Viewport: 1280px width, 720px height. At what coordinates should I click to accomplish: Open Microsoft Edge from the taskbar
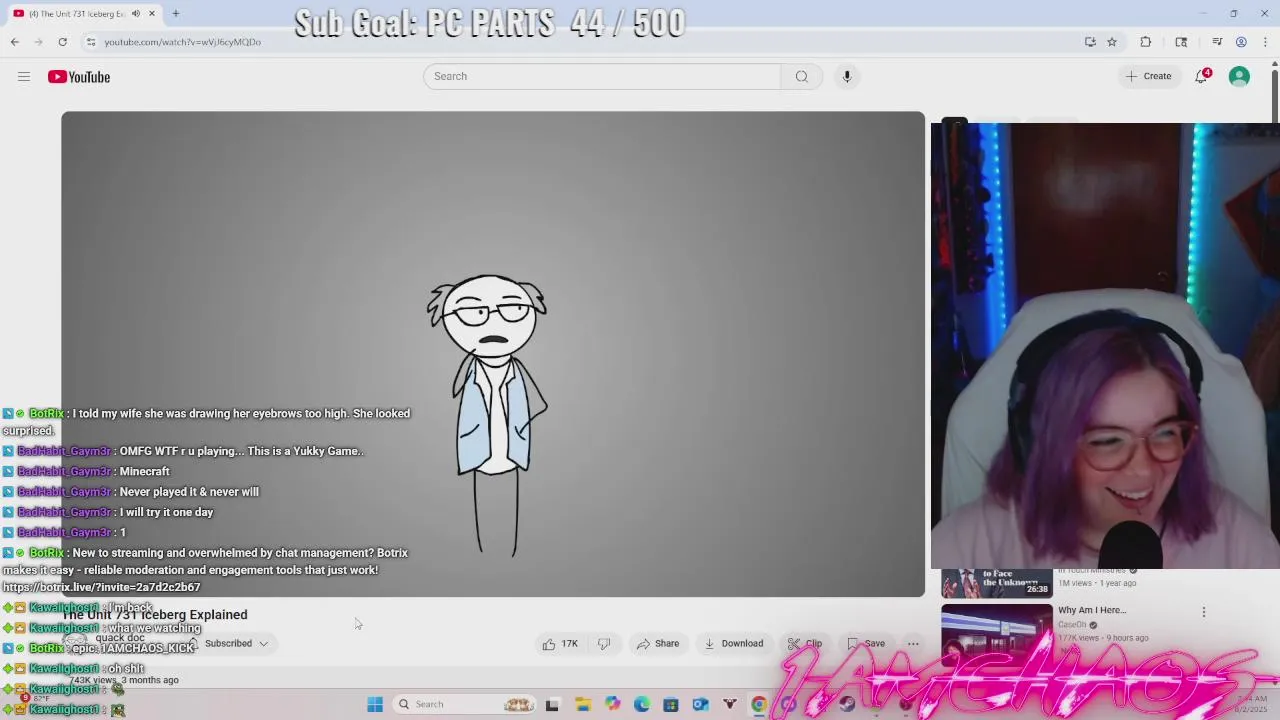pyautogui.click(x=642, y=704)
